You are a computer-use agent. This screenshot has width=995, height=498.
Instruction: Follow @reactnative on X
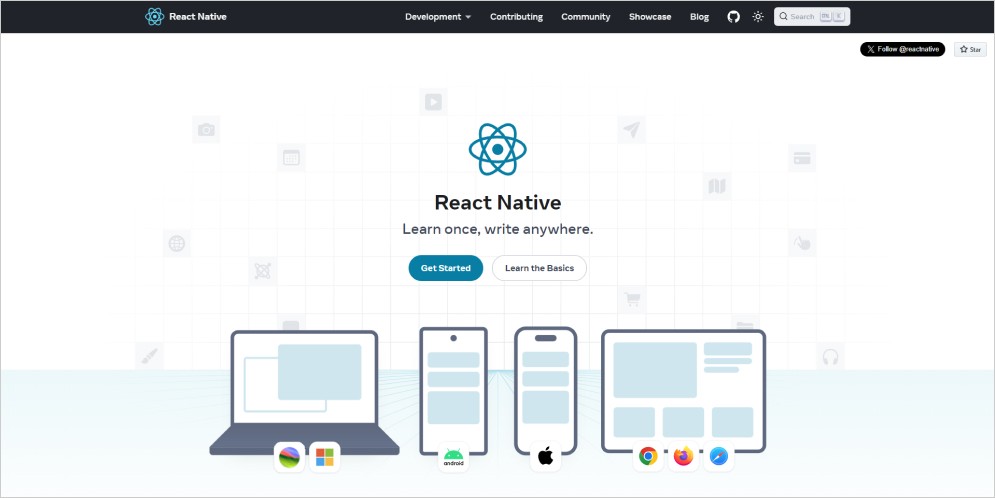tap(902, 49)
